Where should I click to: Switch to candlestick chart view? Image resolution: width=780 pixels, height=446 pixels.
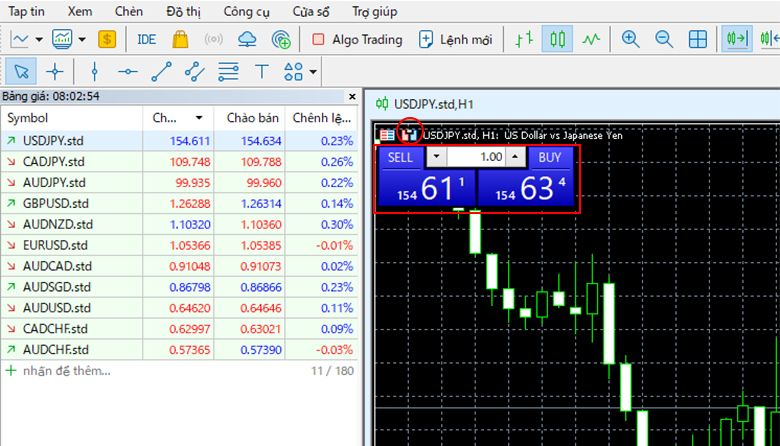coord(557,39)
